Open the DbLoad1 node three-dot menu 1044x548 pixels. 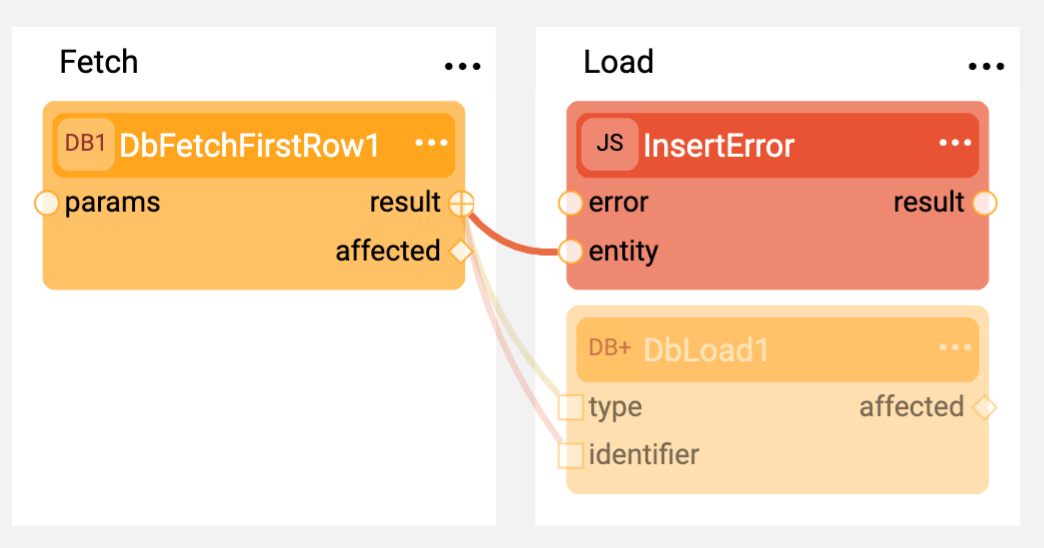pyautogui.click(x=955, y=348)
